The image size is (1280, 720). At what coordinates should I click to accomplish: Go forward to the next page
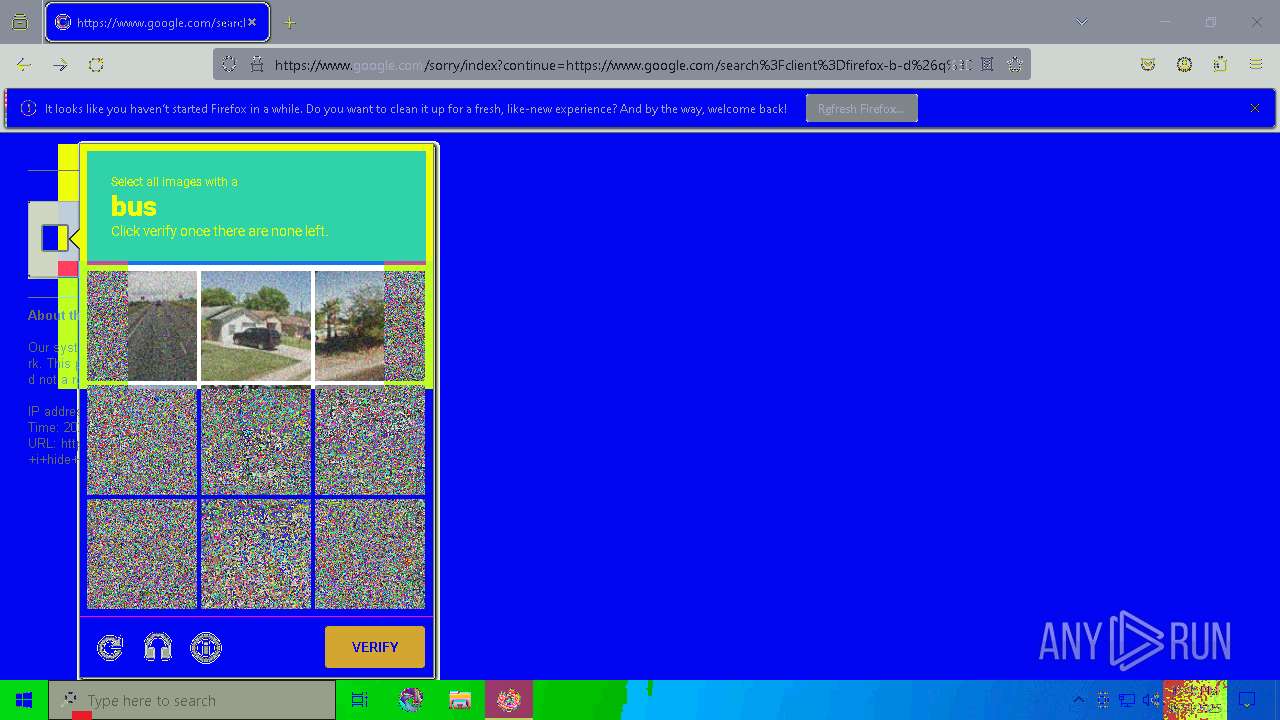coord(60,64)
